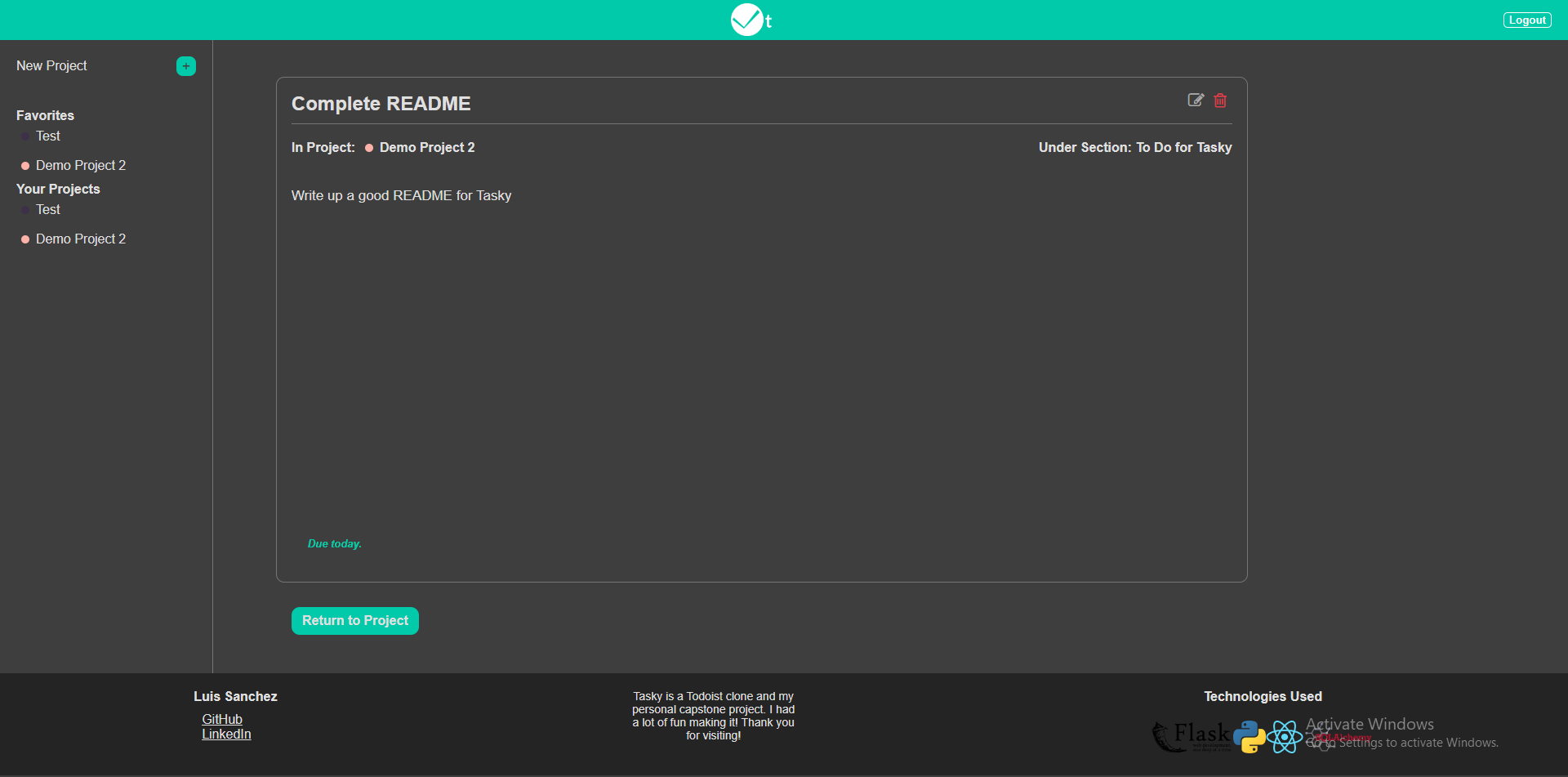This screenshot has width=1568, height=777.
Task: Open the GitHub link
Action: [222, 719]
